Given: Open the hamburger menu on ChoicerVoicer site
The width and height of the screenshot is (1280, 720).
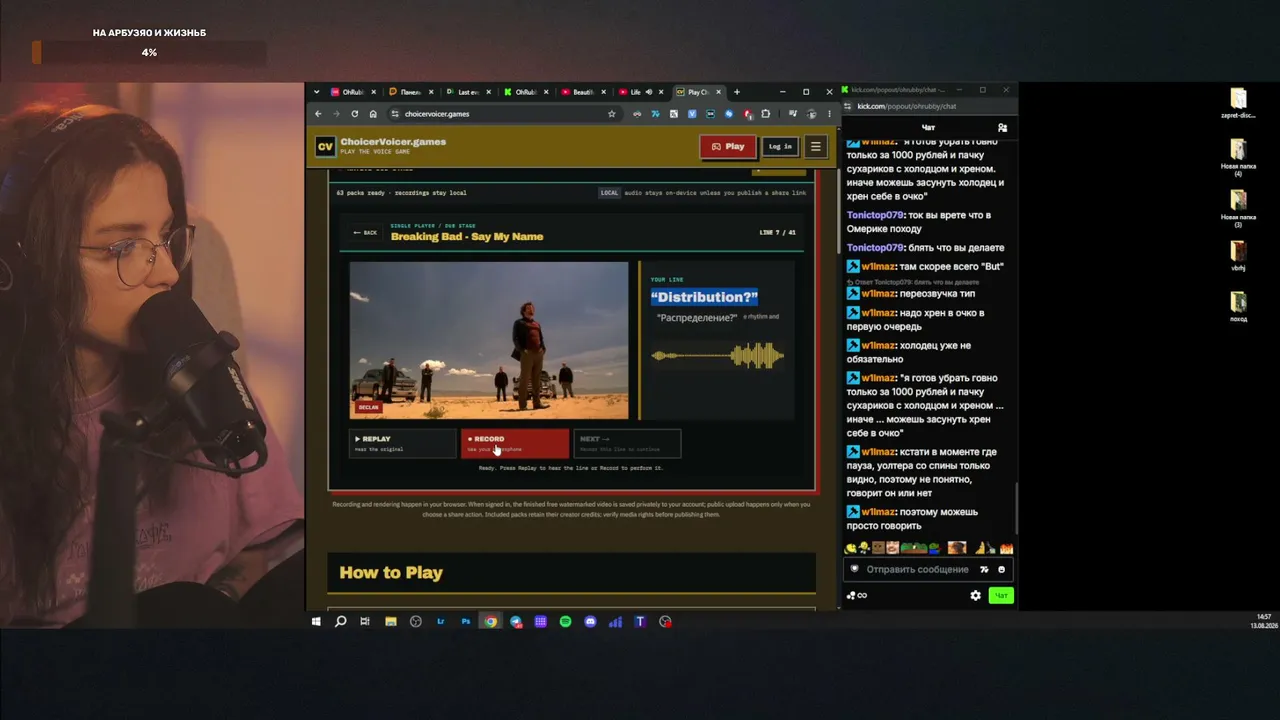Looking at the screenshot, I should [x=815, y=147].
